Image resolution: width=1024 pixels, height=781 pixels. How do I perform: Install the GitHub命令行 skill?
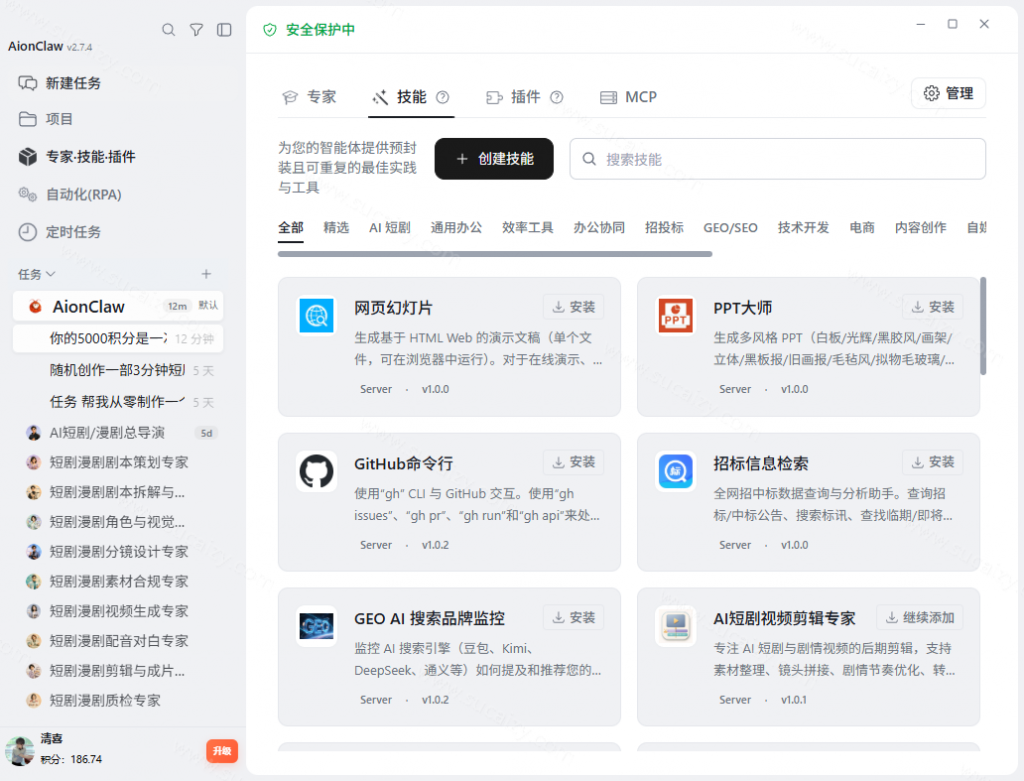[x=573, y=462]
